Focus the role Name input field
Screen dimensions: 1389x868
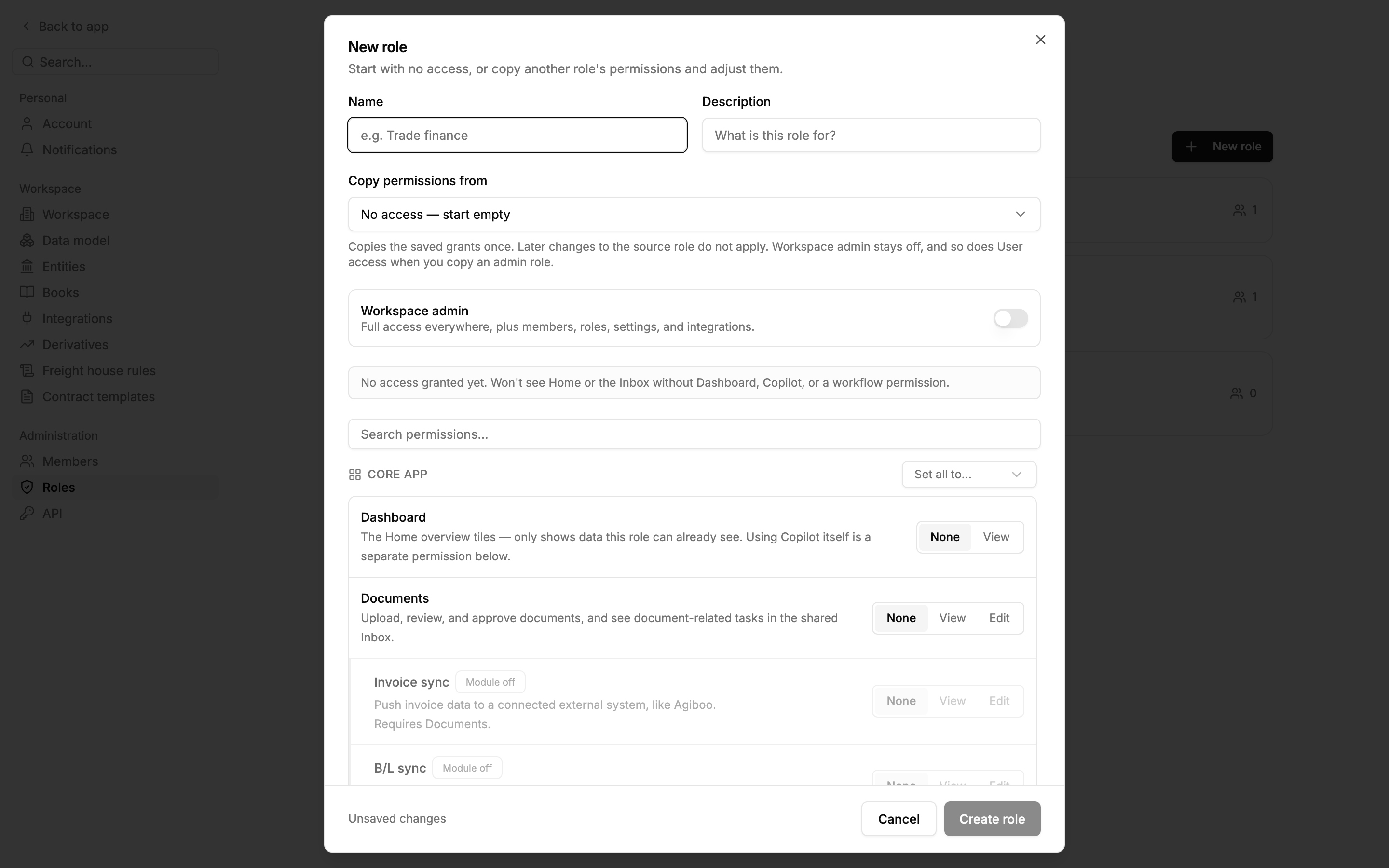coord(517,136)
